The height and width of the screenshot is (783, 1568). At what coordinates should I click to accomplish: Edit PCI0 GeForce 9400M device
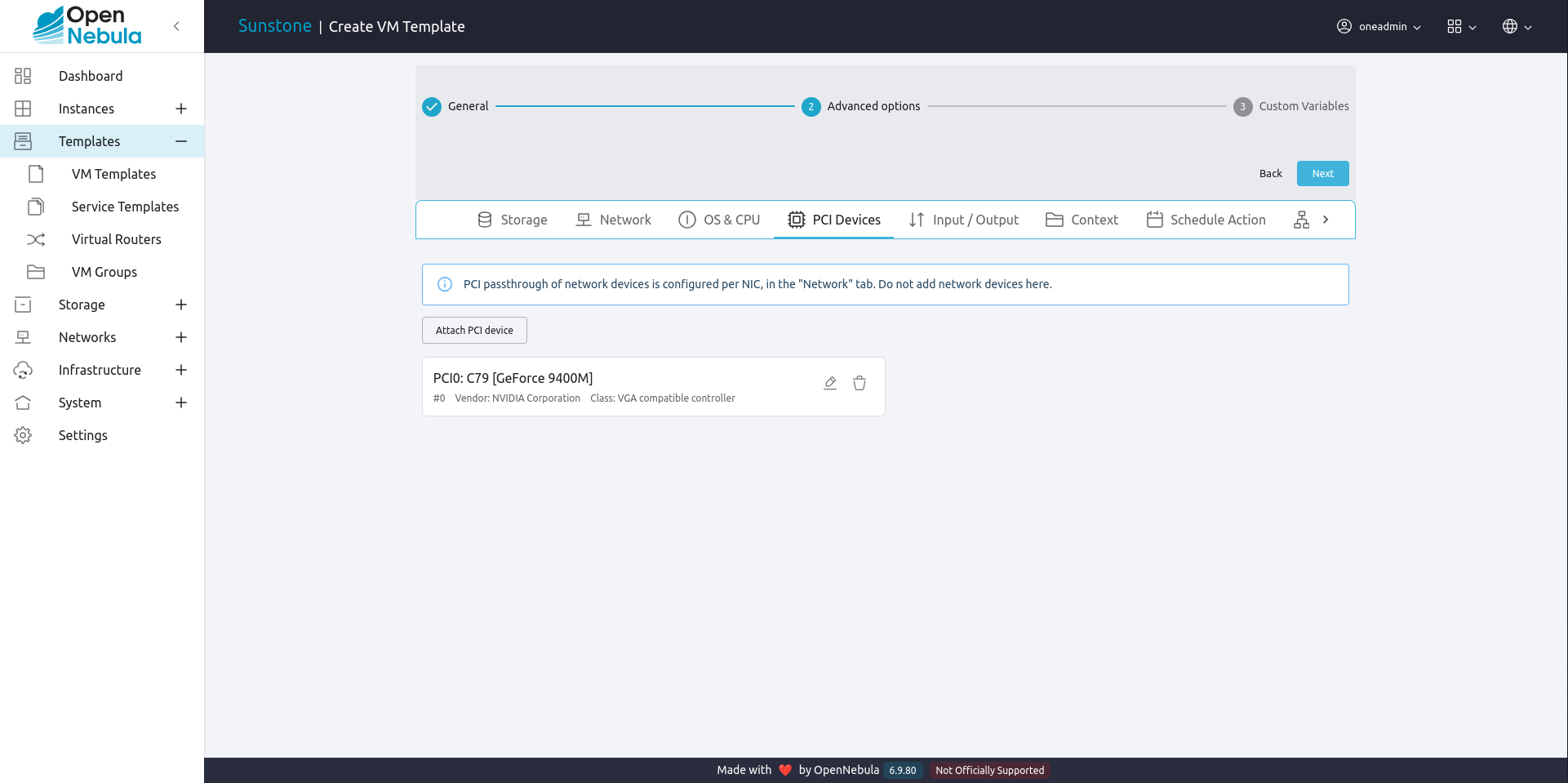coord(830,383)
